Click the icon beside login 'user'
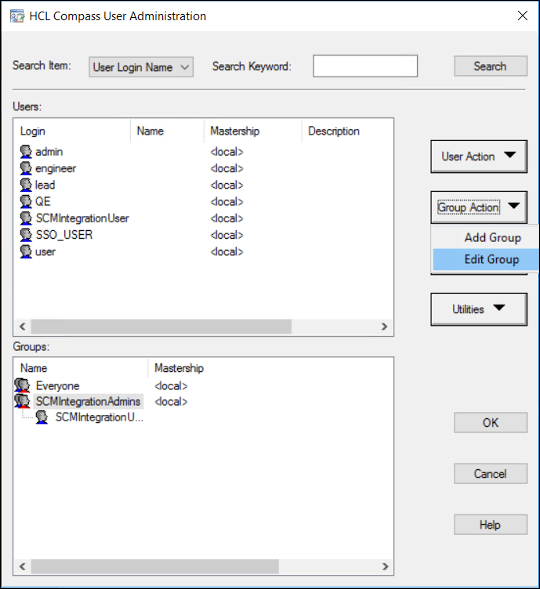This screenshot has height=589, width=540. pos(26,251)
